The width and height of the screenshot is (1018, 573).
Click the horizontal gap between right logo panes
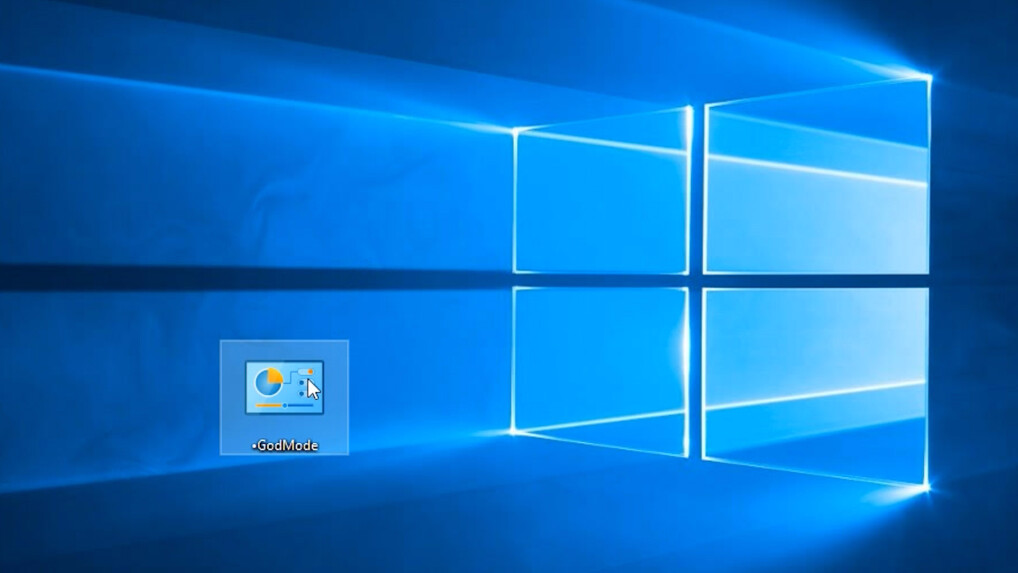tap(815, 281)
